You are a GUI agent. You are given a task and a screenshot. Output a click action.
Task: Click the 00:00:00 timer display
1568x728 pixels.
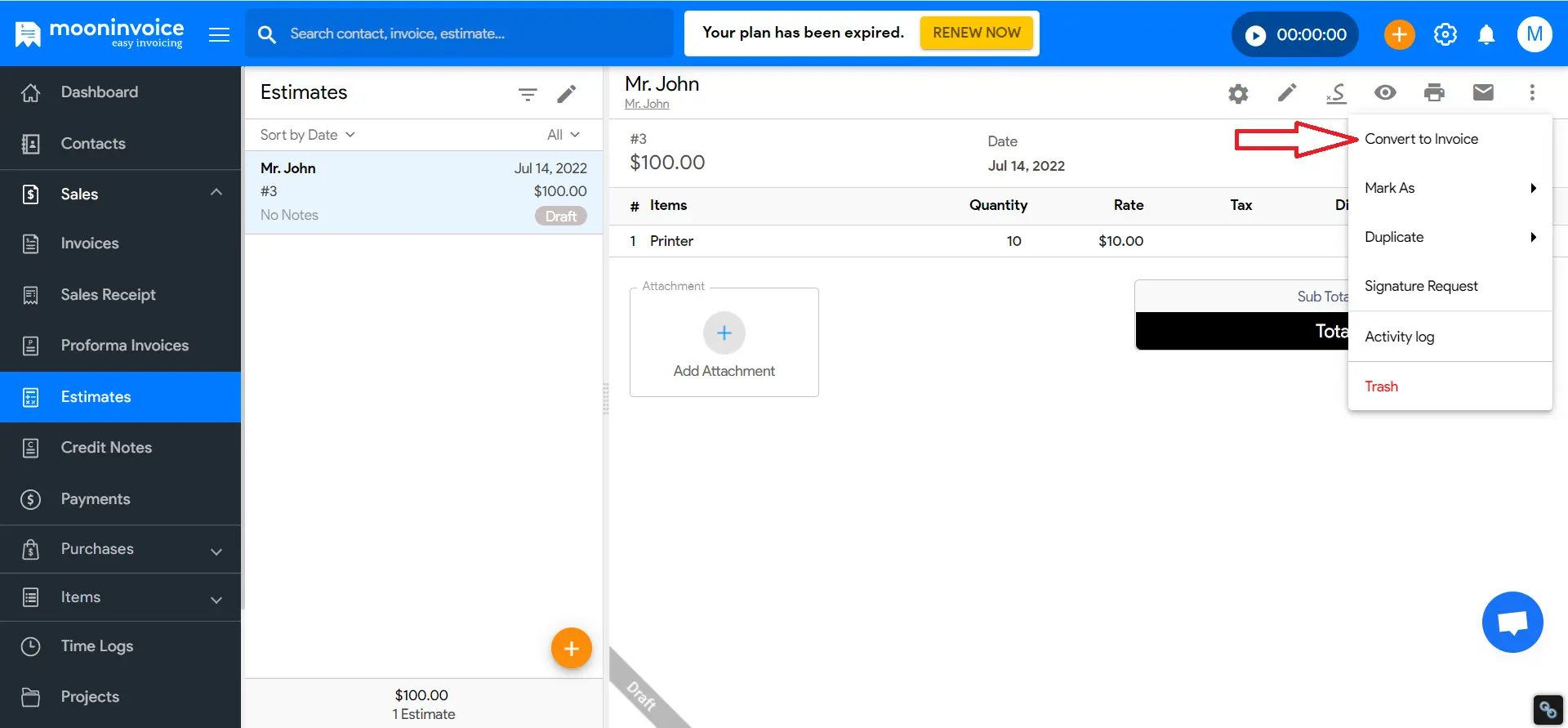click(1312, 35)
